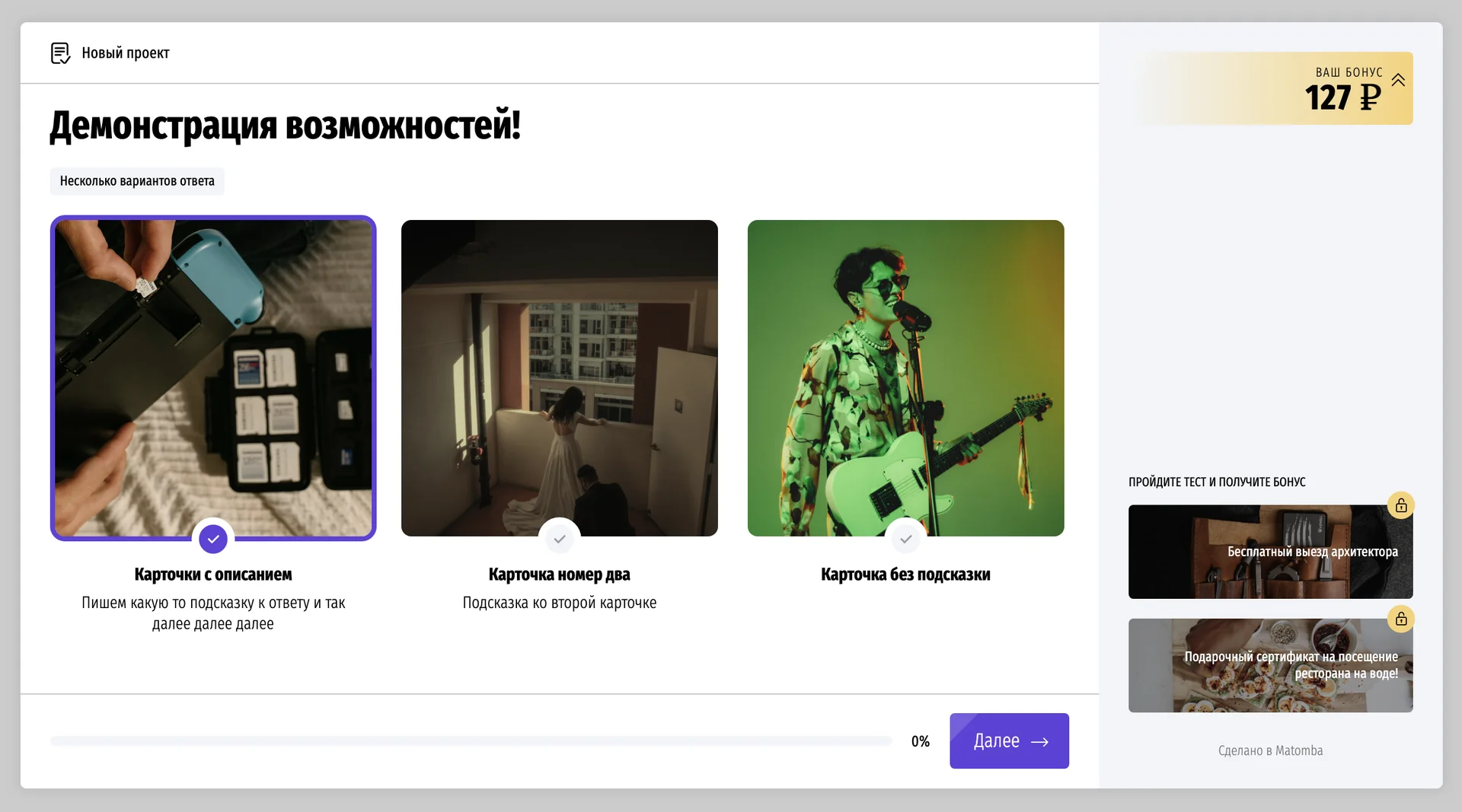Click the quiz progress bar

pyautogui.click(x=471, y=740)
